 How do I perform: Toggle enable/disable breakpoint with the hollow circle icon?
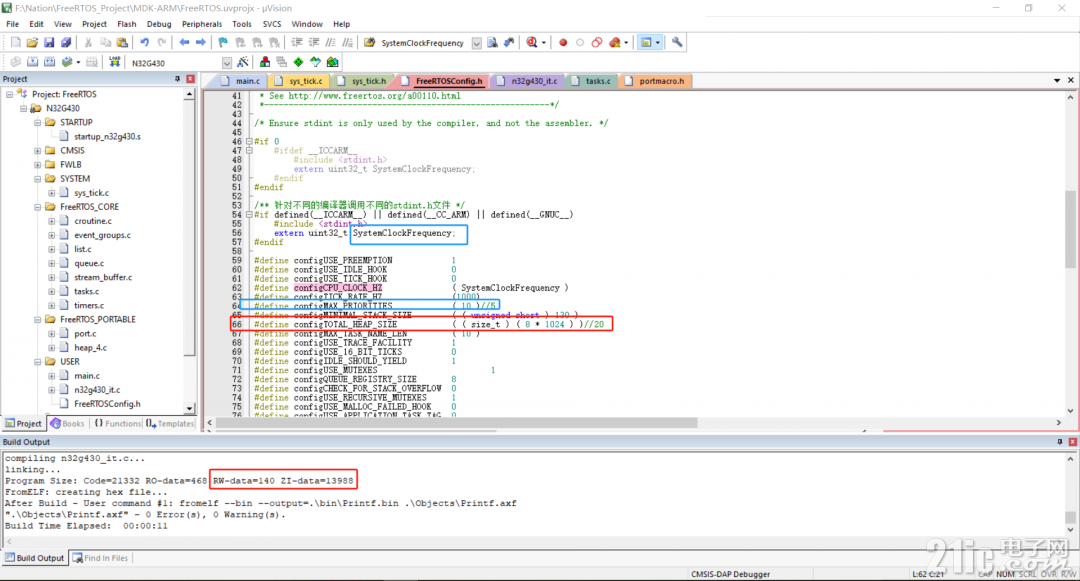[x=580, y=43]
